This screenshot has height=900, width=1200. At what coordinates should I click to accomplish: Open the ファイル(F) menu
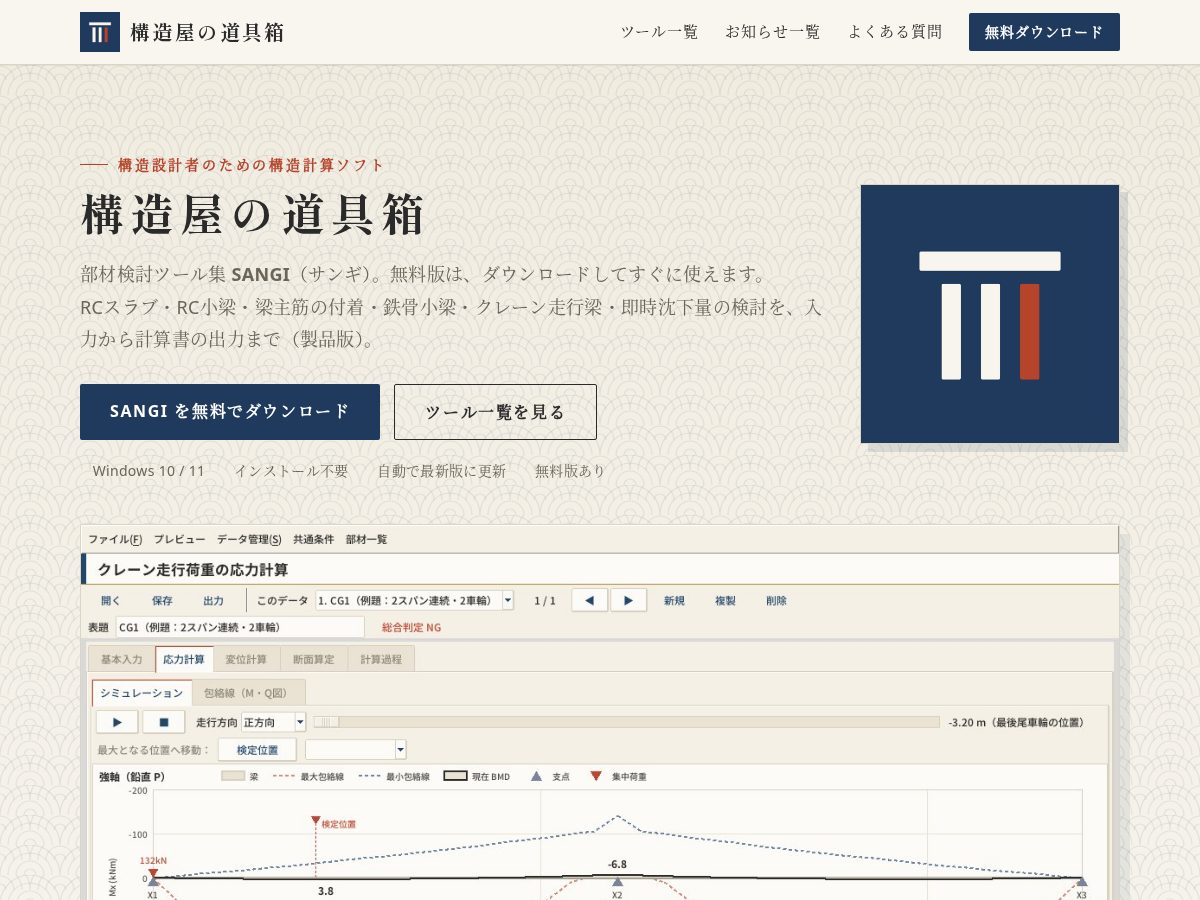coord(115,539)
